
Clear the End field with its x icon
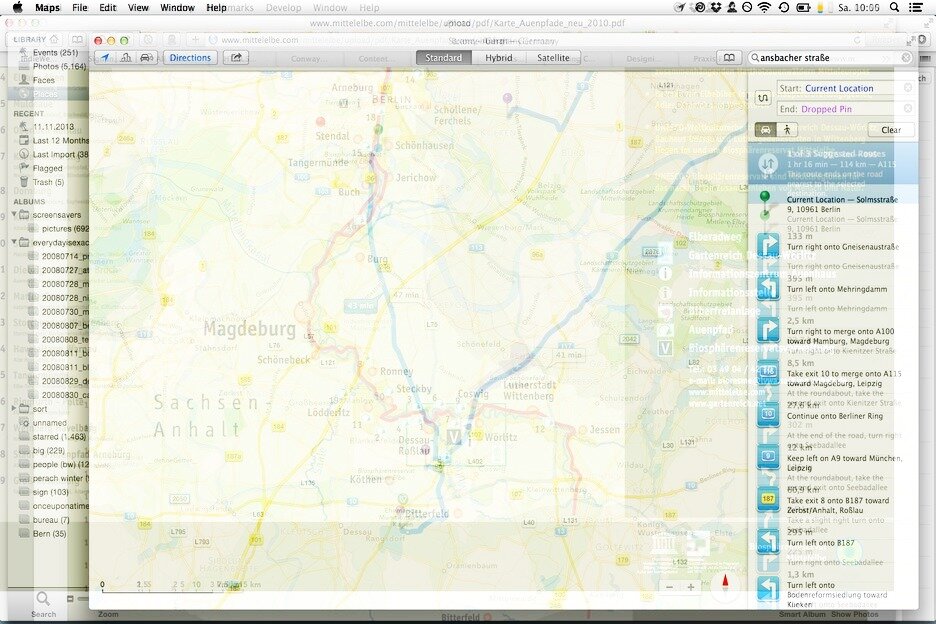(x=908, y=109)
